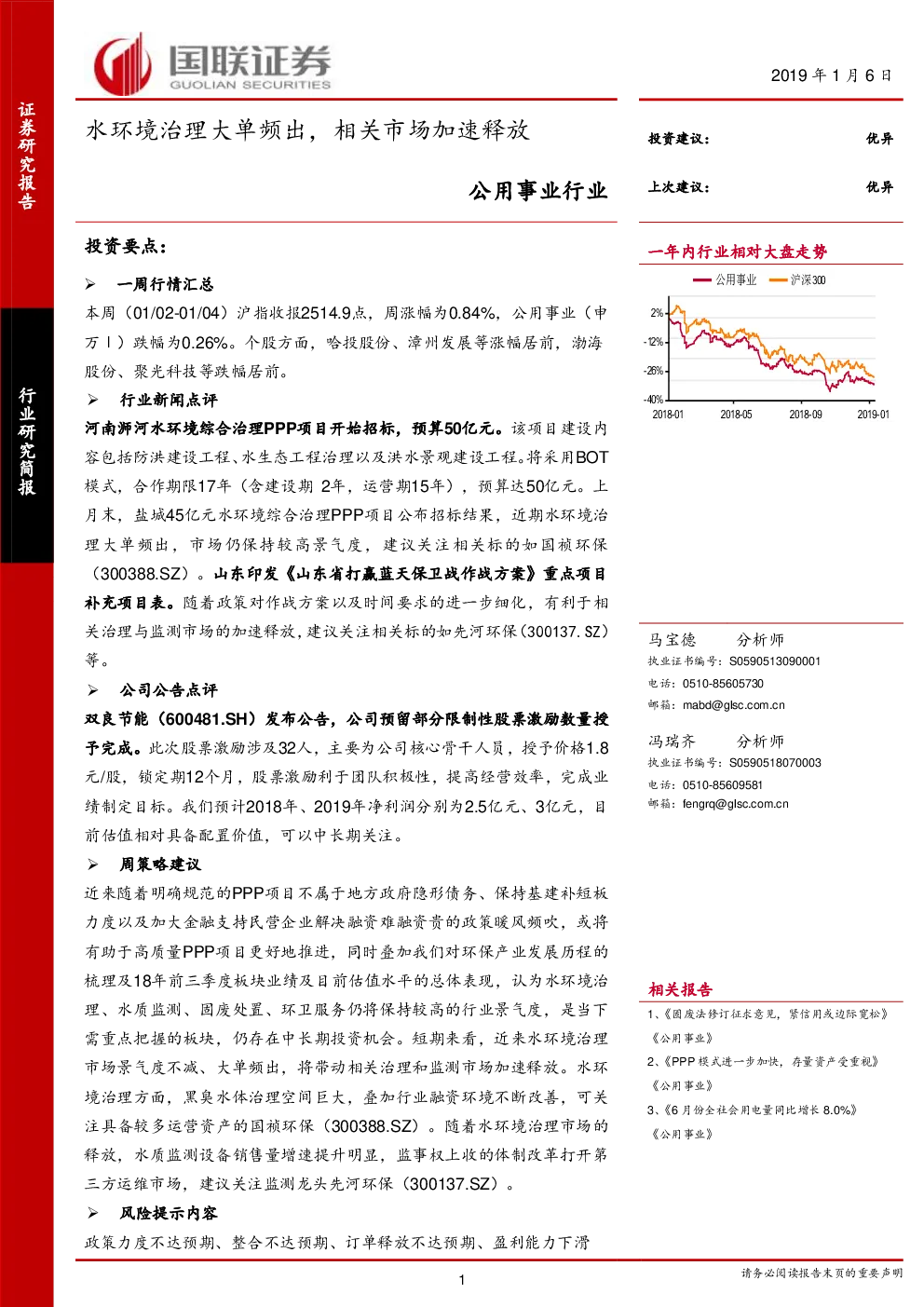
Task: Click the 风险提示内容 heading
Action: [169, 1213]
